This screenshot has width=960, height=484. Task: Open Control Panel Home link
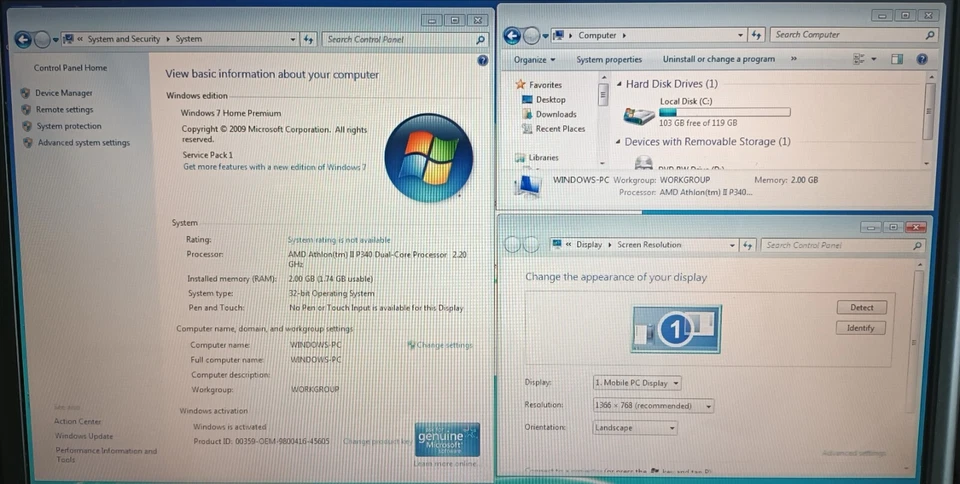(70, 68)
